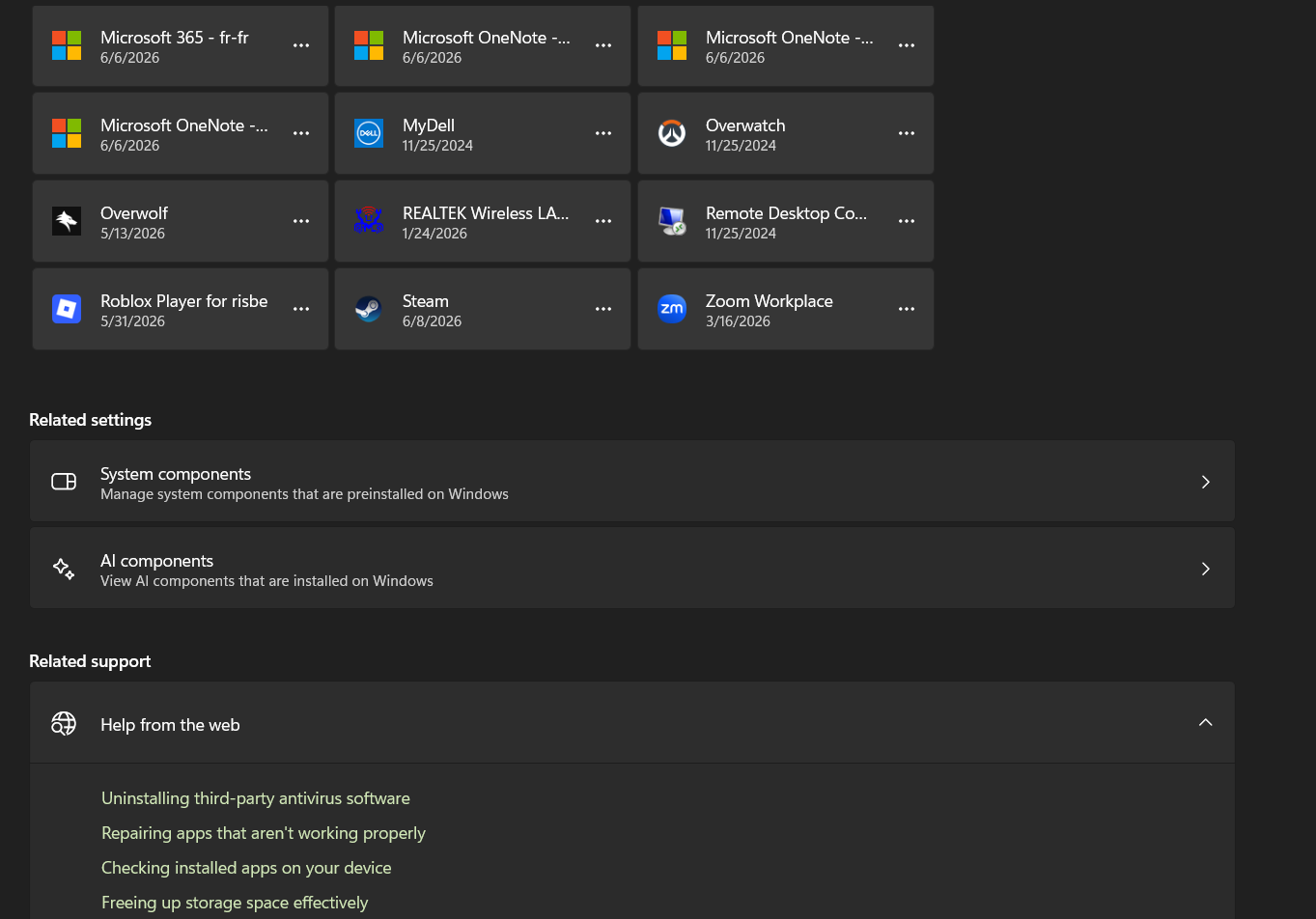Open more options for Microsoft 365 - fr-fr
The image size is (1316, 919).
click(301, 45)
